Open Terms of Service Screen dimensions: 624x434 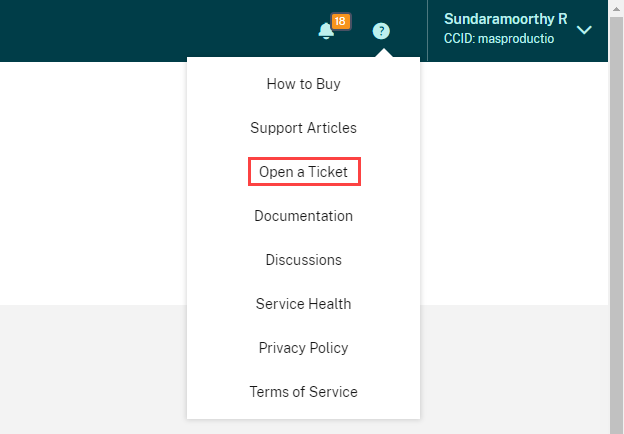pyautogui.click(x=303, y=392)
